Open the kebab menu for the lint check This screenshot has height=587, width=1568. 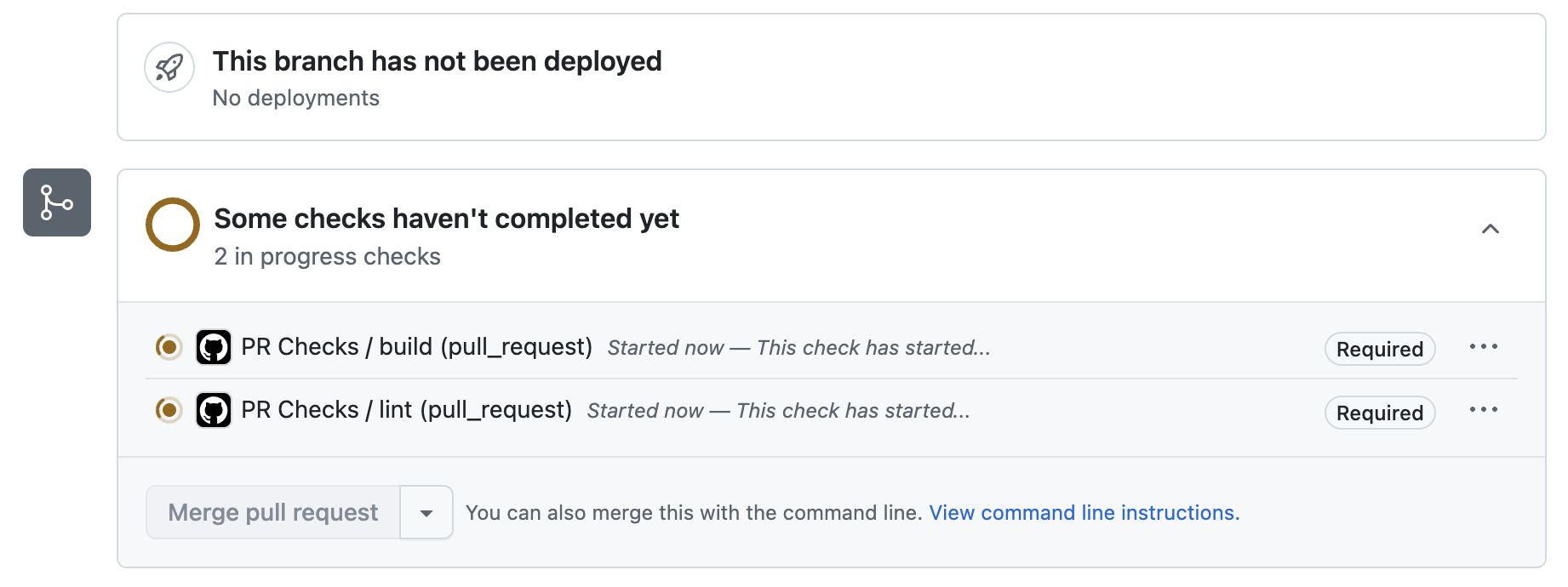coord(1484,409)
